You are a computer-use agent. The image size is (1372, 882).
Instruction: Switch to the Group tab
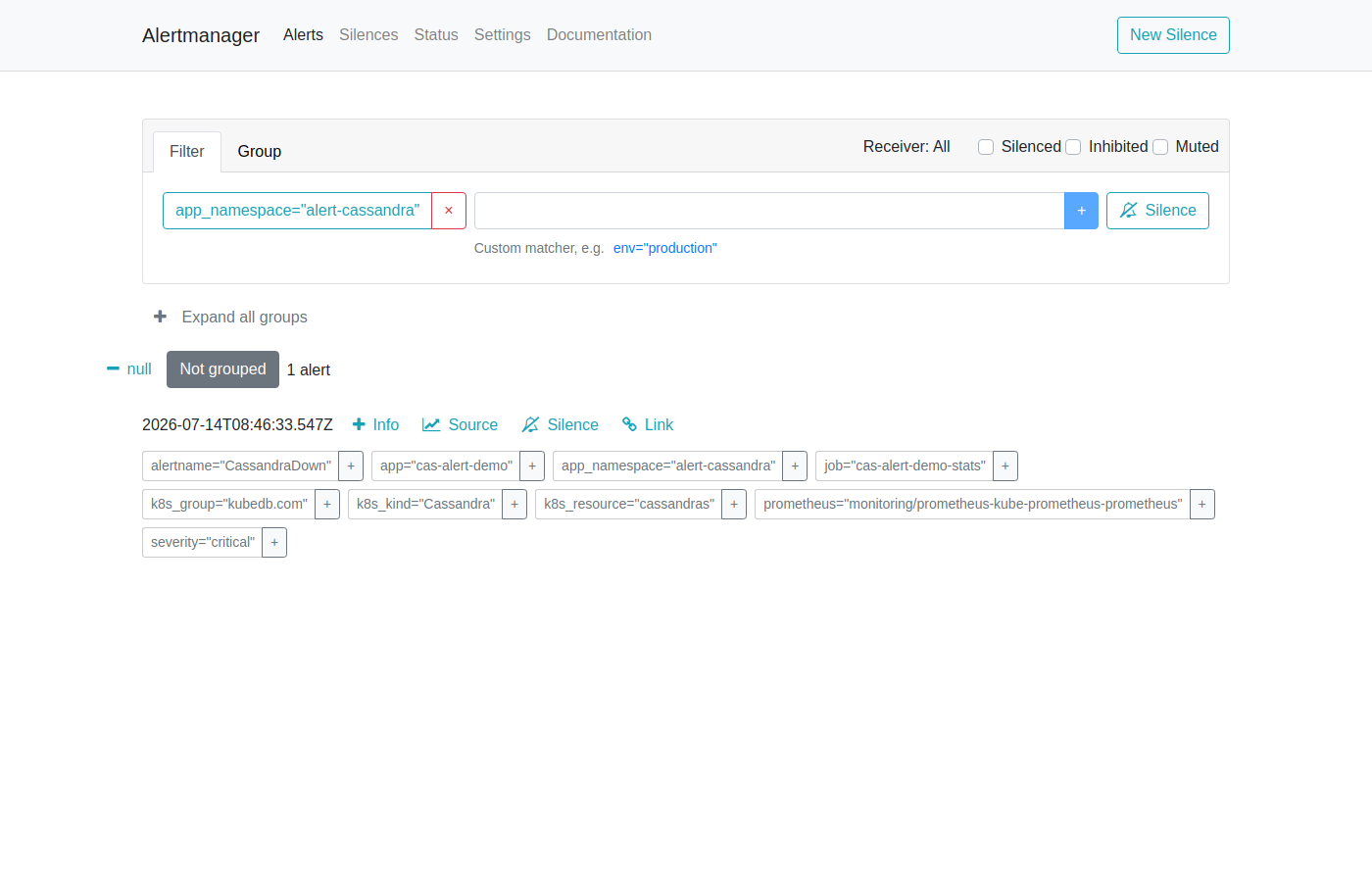(260, 152)
